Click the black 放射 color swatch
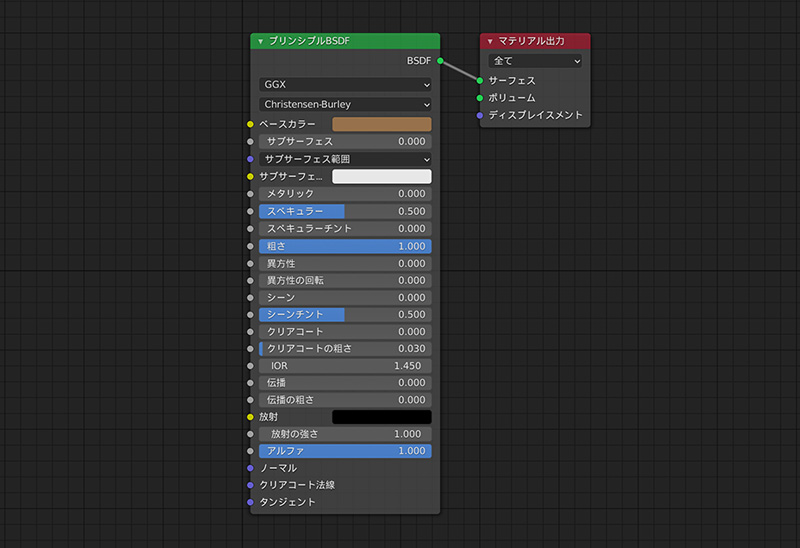The height and width of the screenshot is (548, 800). (381, 416)
